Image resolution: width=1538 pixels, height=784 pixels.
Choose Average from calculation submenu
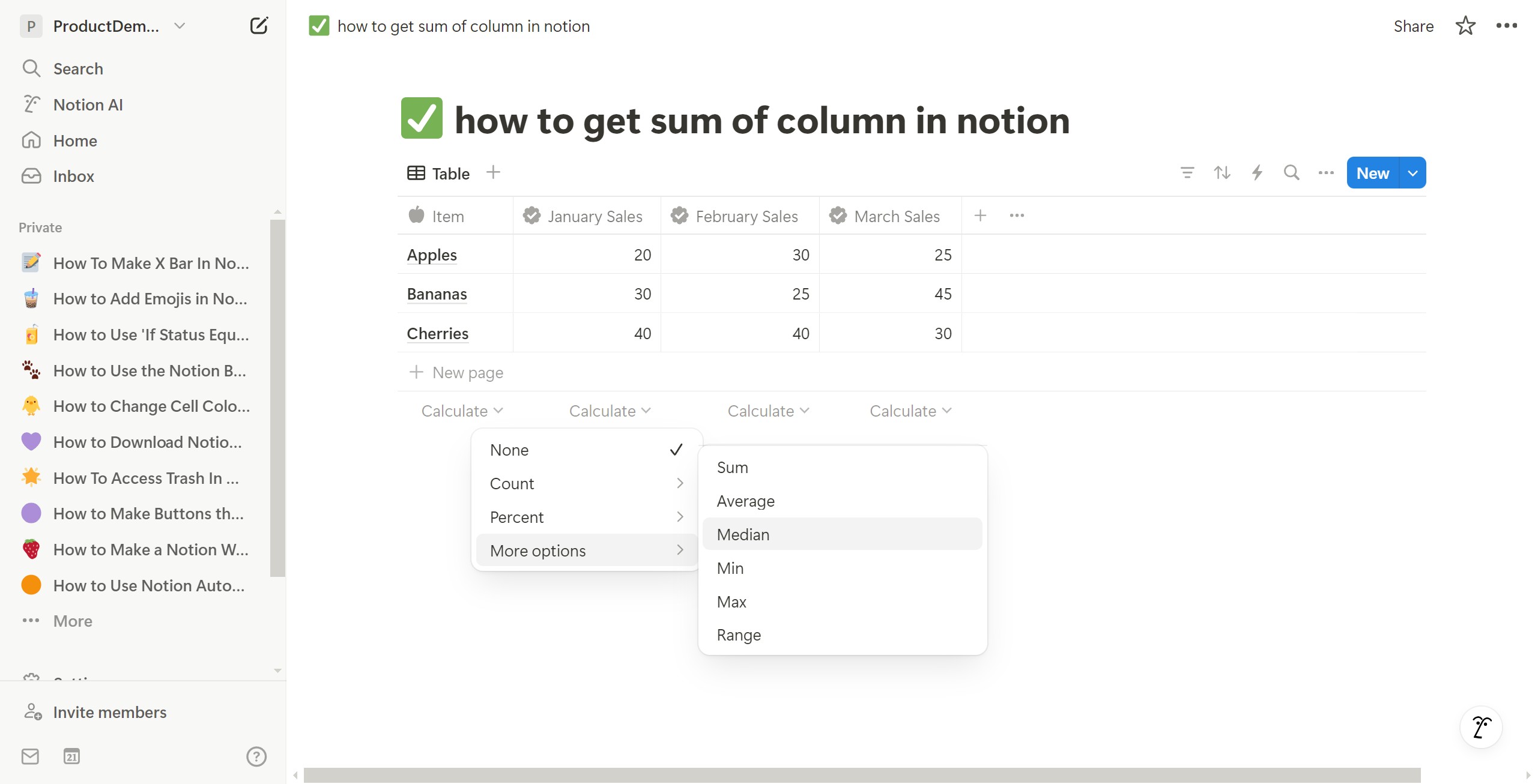pyautogui.click(x=842, y=501)
